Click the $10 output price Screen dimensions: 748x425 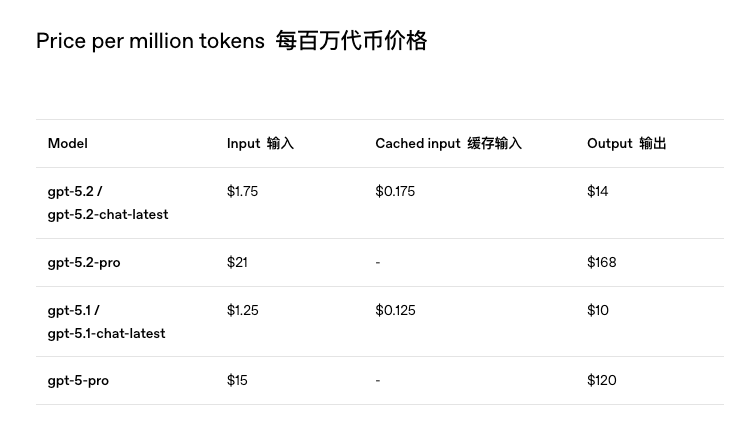coord(598,311)
